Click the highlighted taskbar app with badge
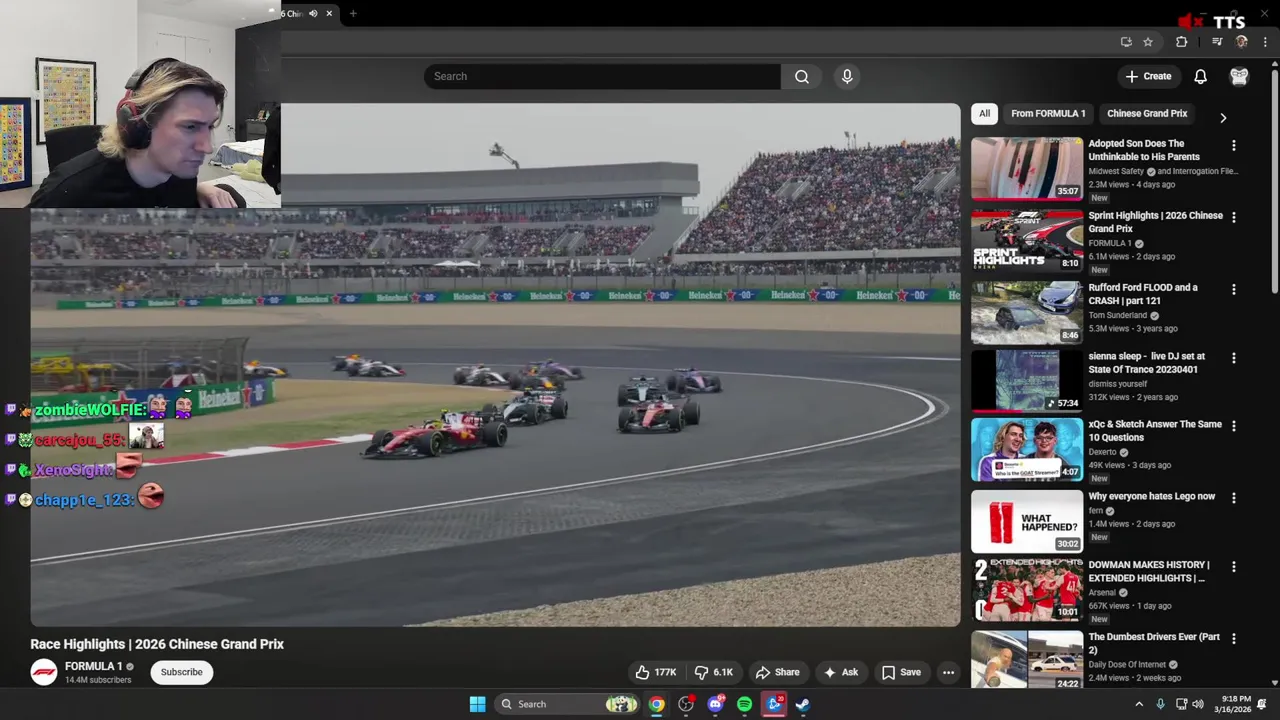Screen dimensions: 1280x720 (x=773, y=704)
